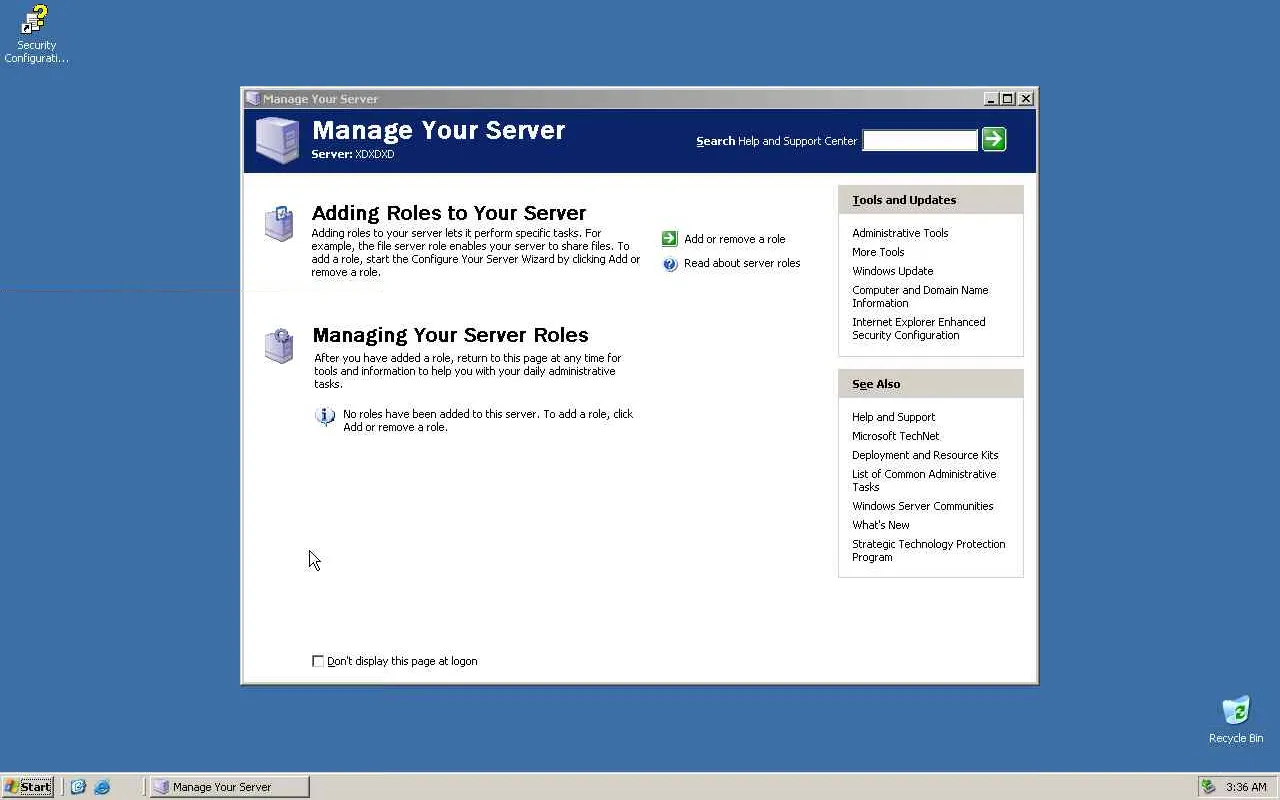
Task: Click the Show Desktop quick launch icon
Action: click(x=78, y=787)
